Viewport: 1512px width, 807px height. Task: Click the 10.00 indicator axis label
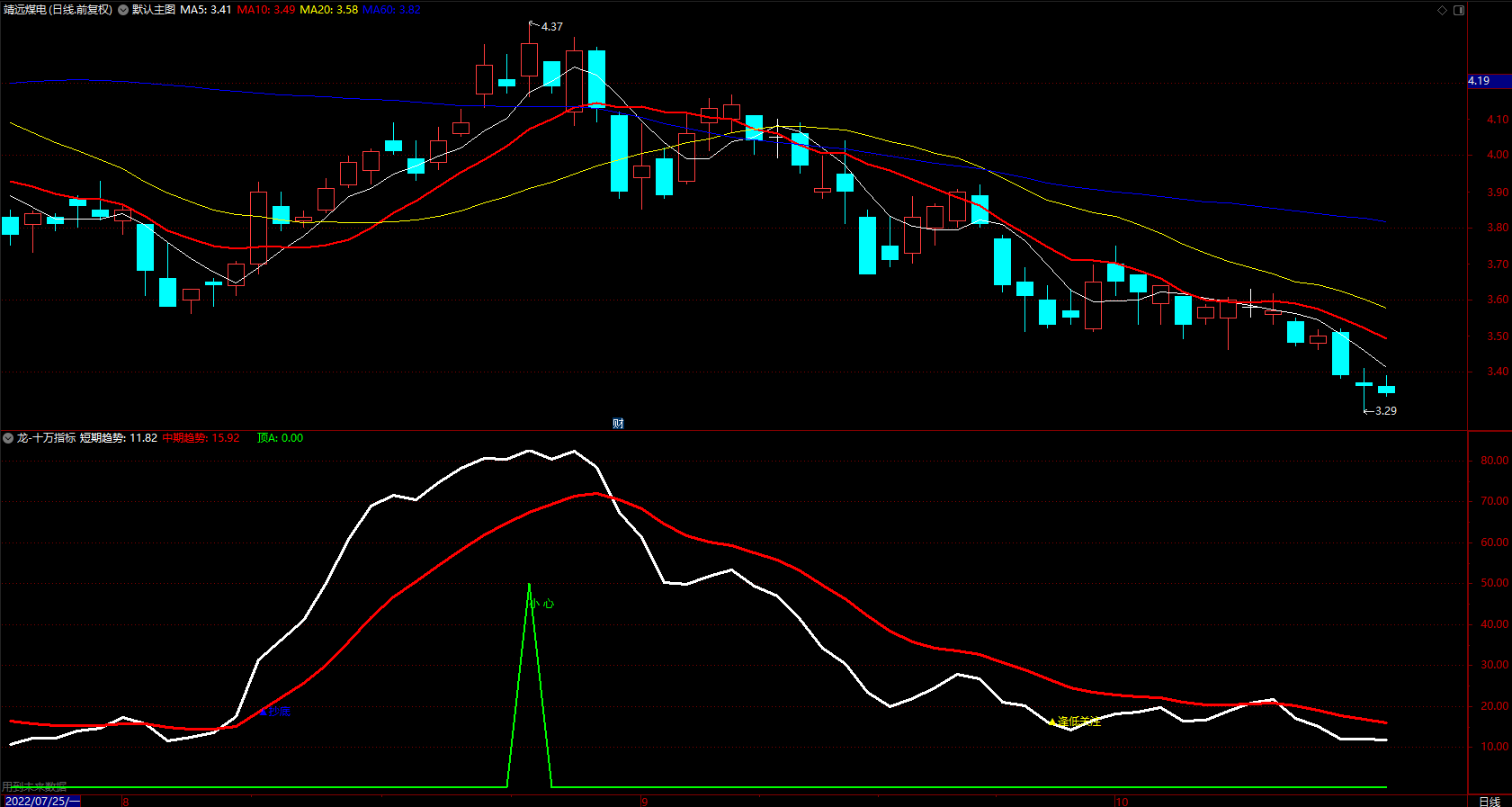[1495, 747]
